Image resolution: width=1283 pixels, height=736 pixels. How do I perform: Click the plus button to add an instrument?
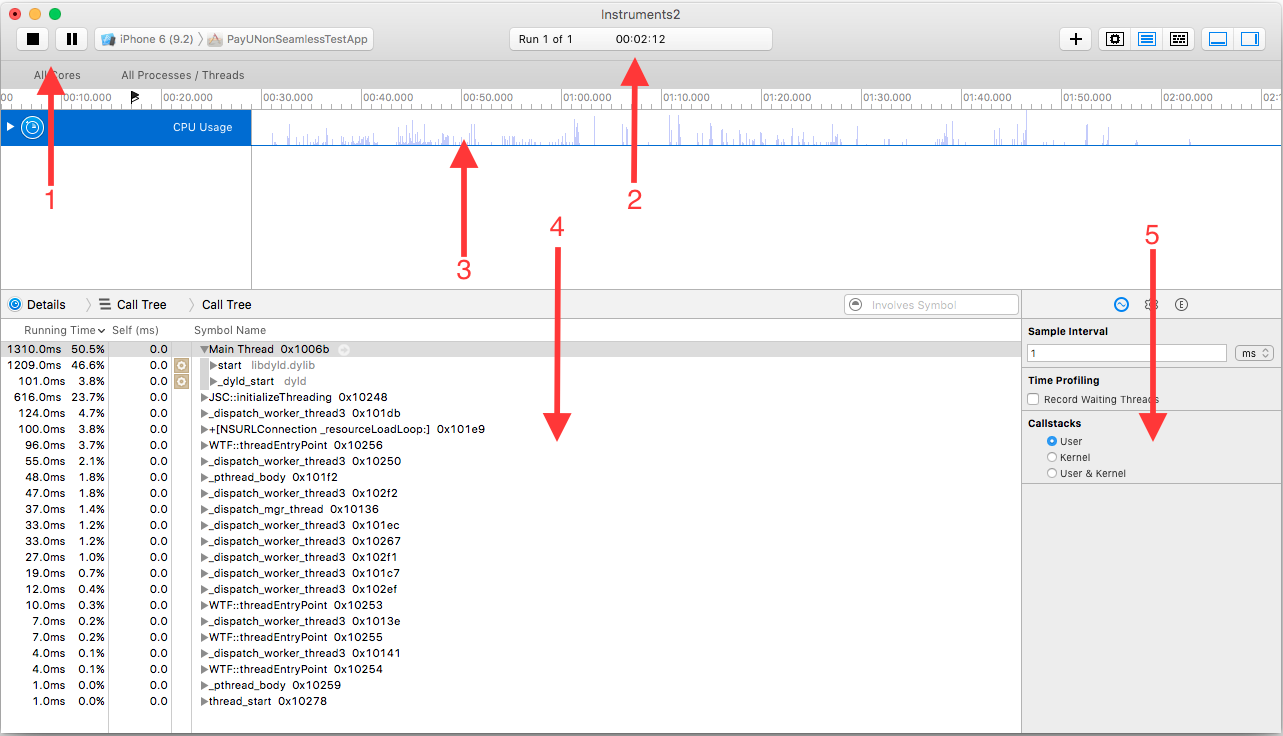tap(1075, 39)
